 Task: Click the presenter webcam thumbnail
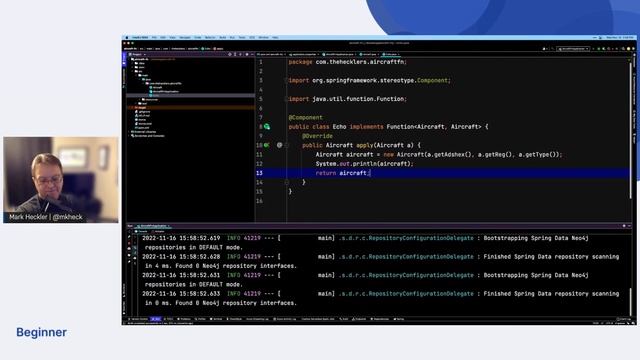[x=61, y=180]
